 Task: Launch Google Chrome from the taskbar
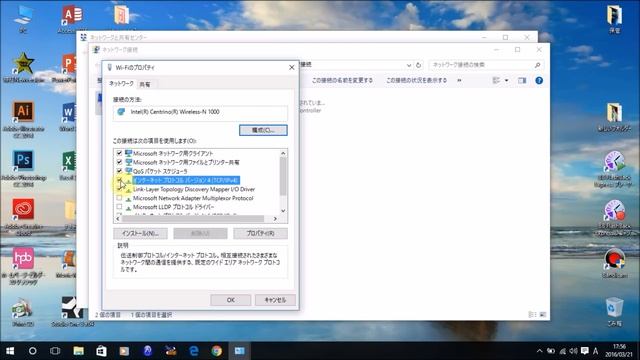(217, 351)
